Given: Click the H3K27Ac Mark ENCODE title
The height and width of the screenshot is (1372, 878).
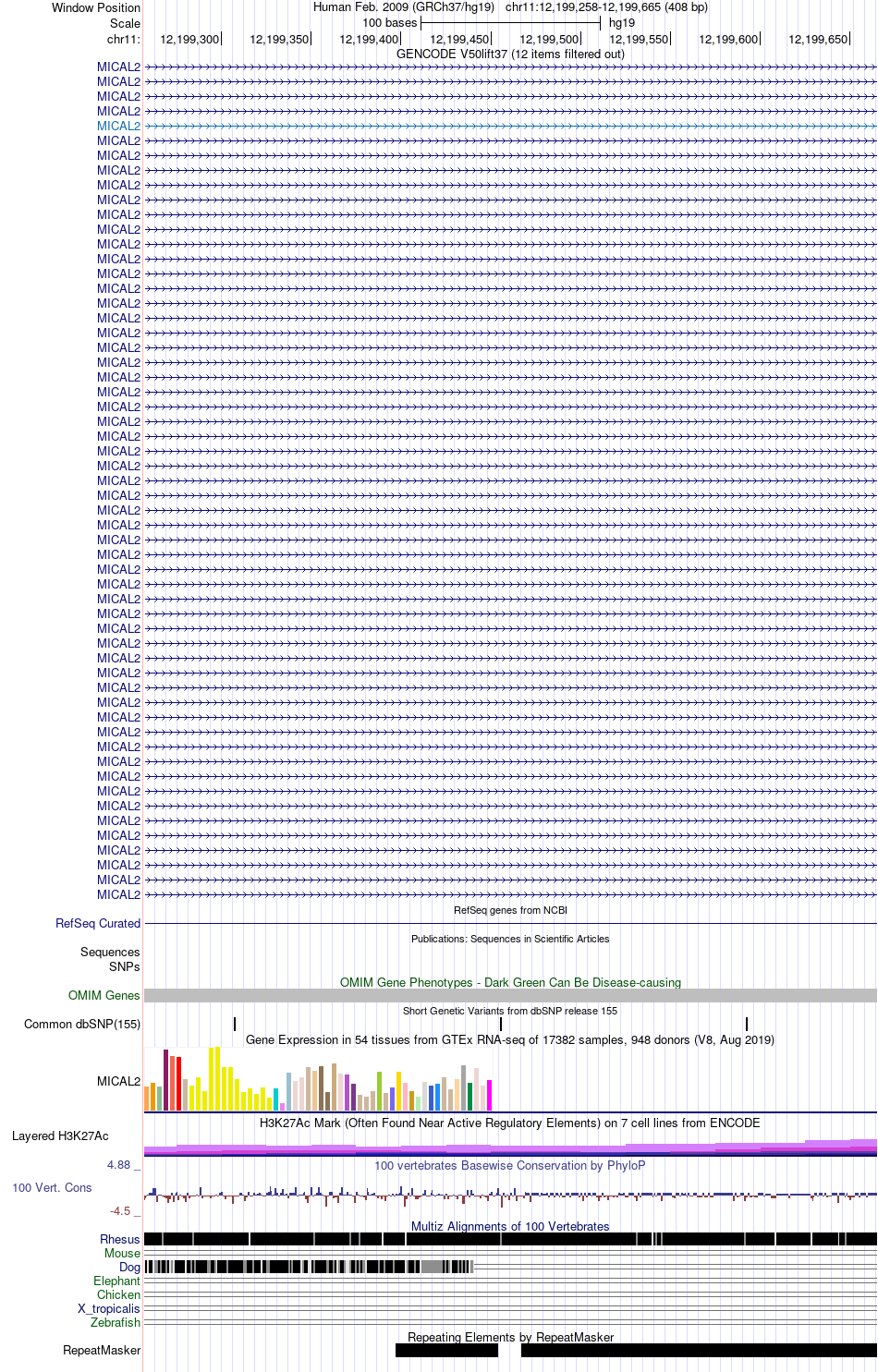Looking at the screenshot, I should [x=510, y=1123].
